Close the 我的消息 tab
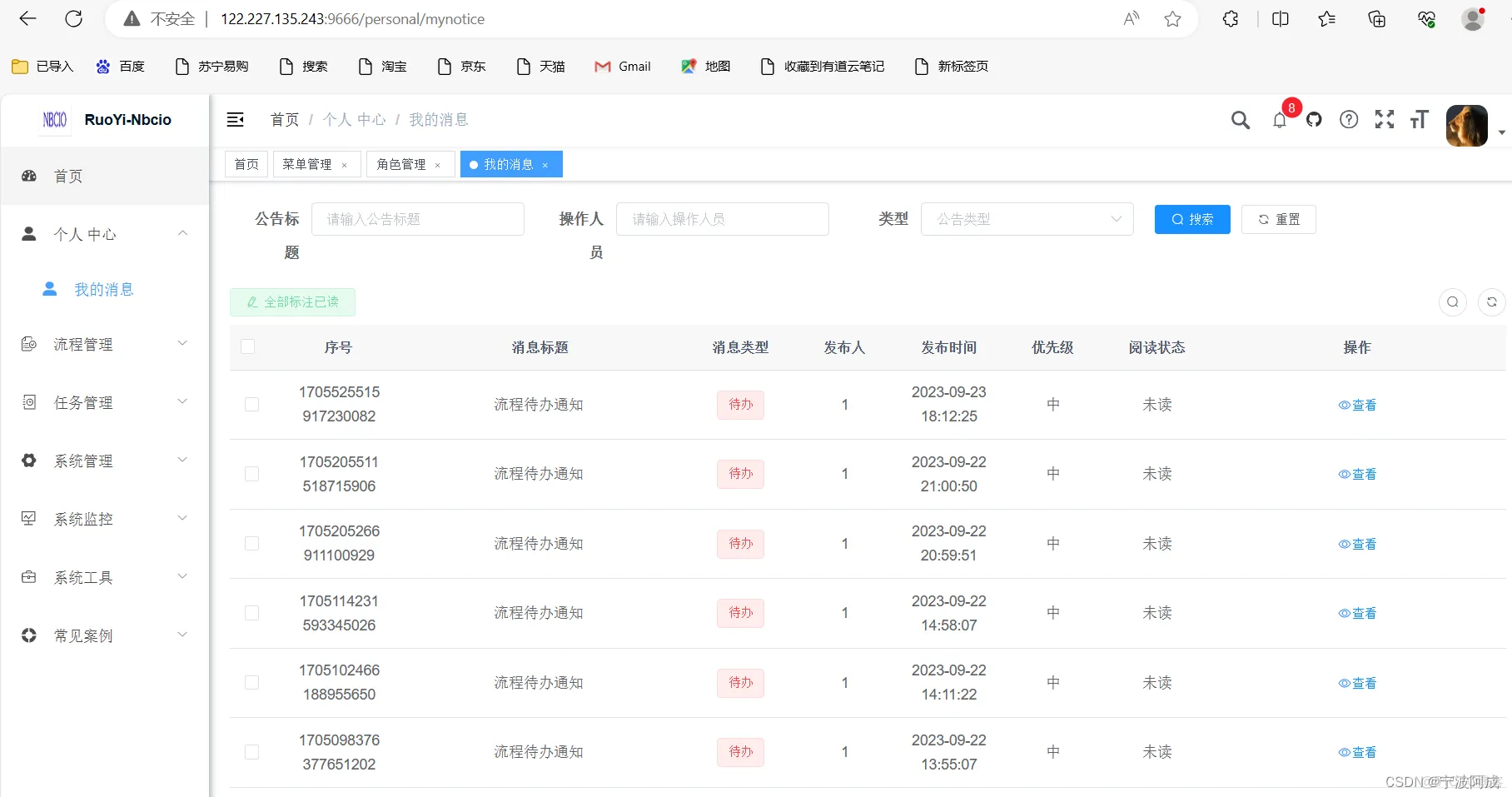Image resolution: width=1512 pixels, height=797 pixels. click(545, 165)
